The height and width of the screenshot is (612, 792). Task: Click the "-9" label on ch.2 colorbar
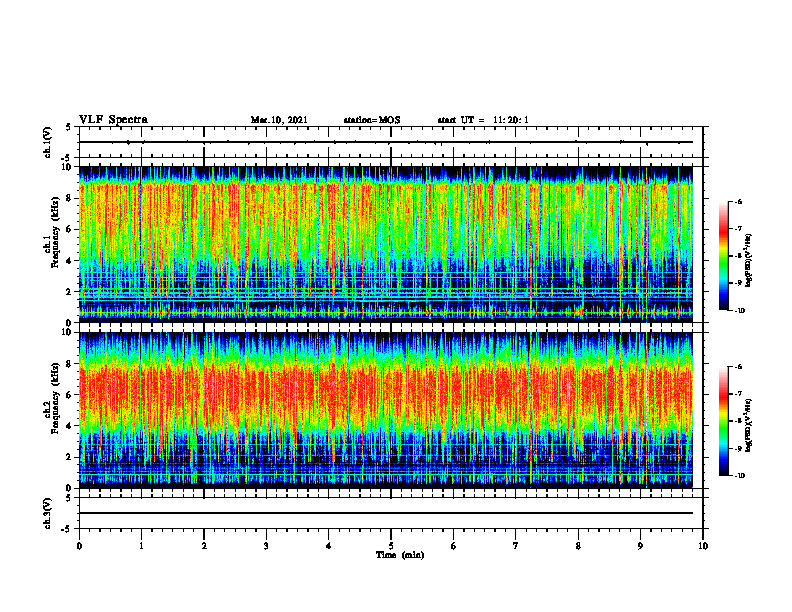(738, 448)
